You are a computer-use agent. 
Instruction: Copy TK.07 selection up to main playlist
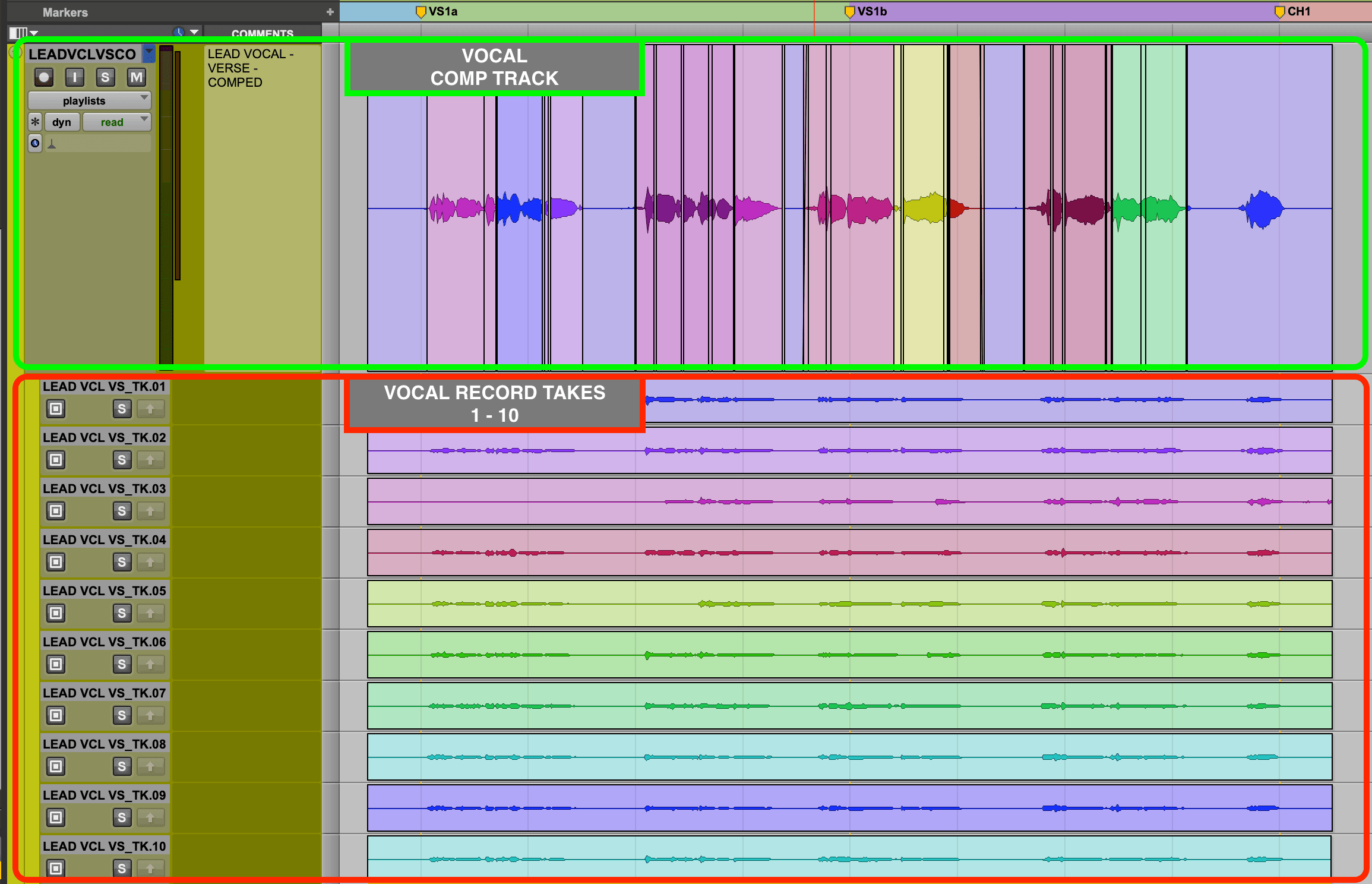point(150,715)
